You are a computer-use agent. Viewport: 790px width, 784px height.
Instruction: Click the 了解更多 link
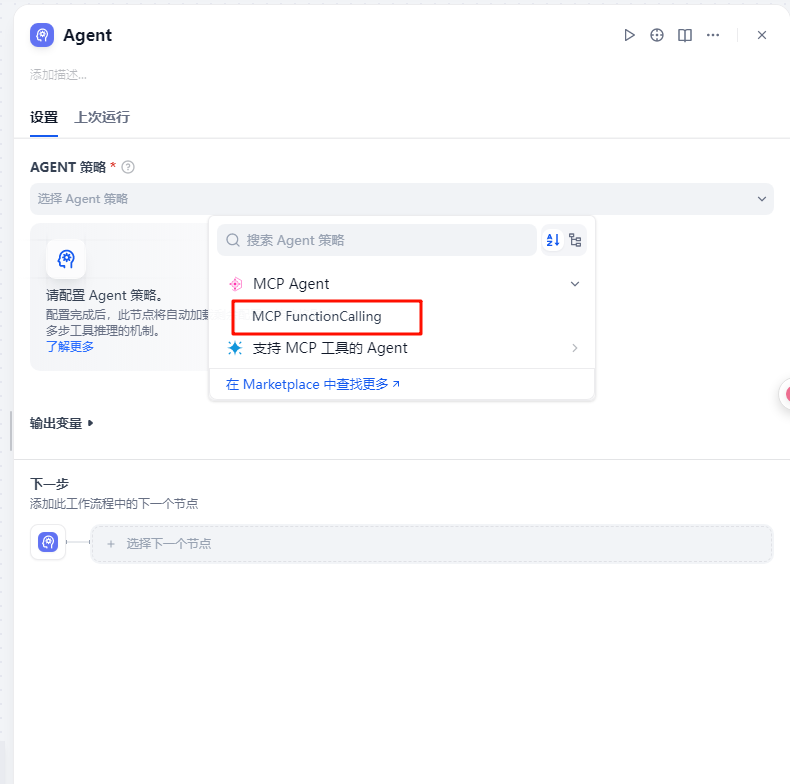(x=70, y=346)
